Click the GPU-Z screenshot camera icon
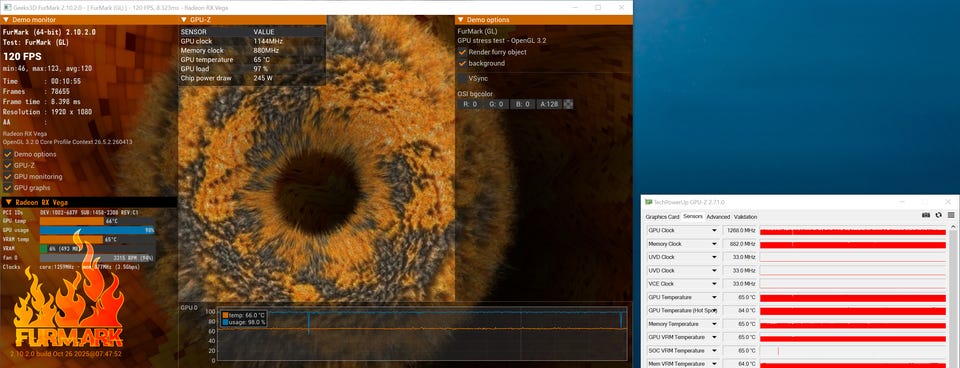 click(x=926, y=215)
